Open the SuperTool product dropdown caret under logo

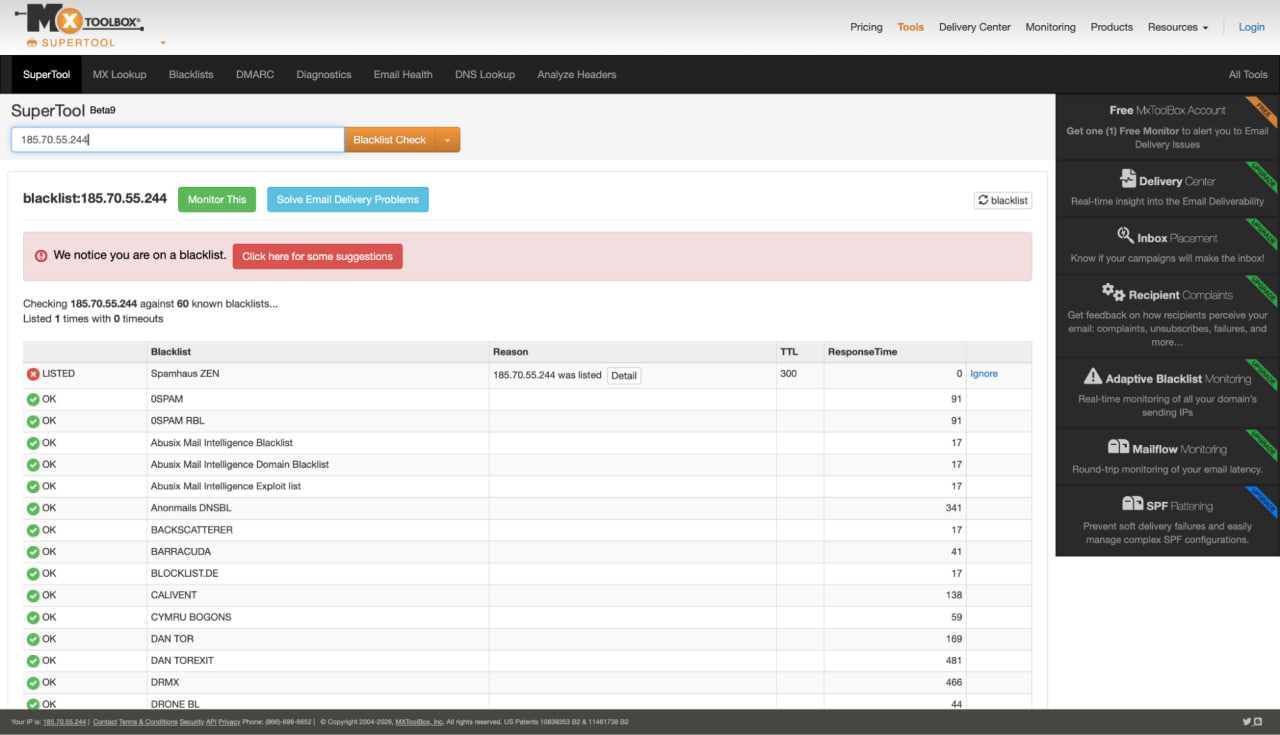[x=163, y=43]
